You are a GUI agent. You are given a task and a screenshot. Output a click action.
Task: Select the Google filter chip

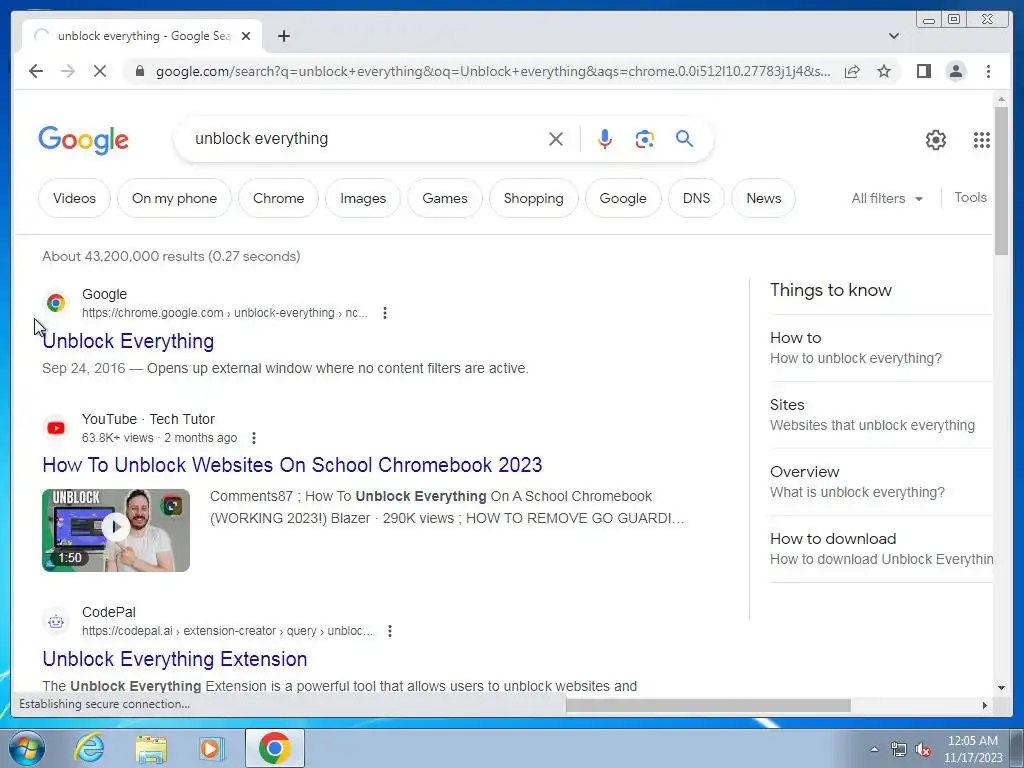(x=623, y=198)
